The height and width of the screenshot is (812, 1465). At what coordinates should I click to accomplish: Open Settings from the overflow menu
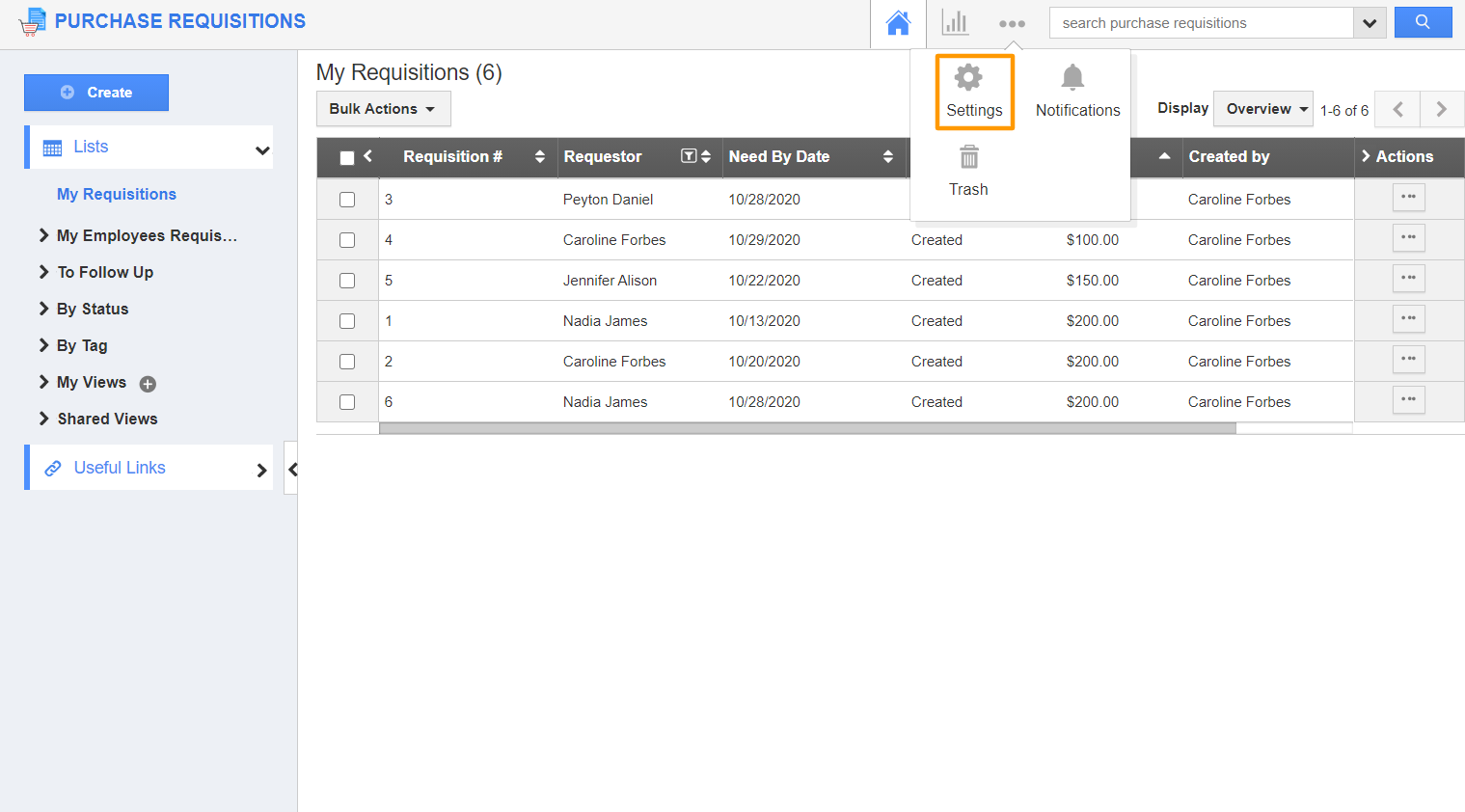pos(973,92)
